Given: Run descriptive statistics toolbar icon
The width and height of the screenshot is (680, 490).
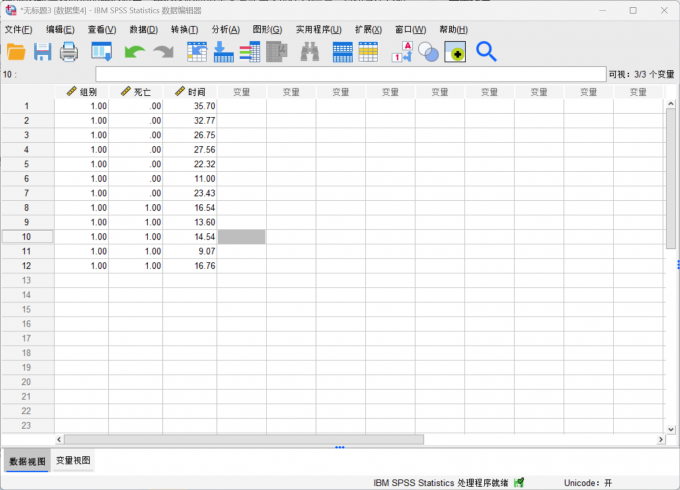Looking at the screenshot, I should [x=277, y=52].
